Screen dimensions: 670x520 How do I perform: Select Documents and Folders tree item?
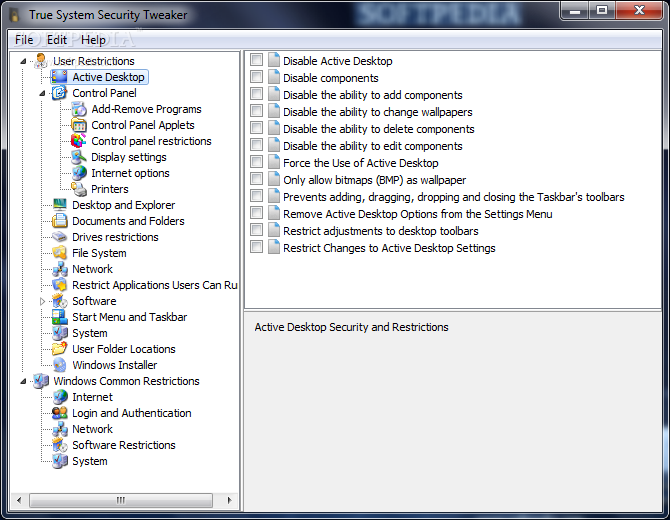pyautogui.click(x=128, y=221)
